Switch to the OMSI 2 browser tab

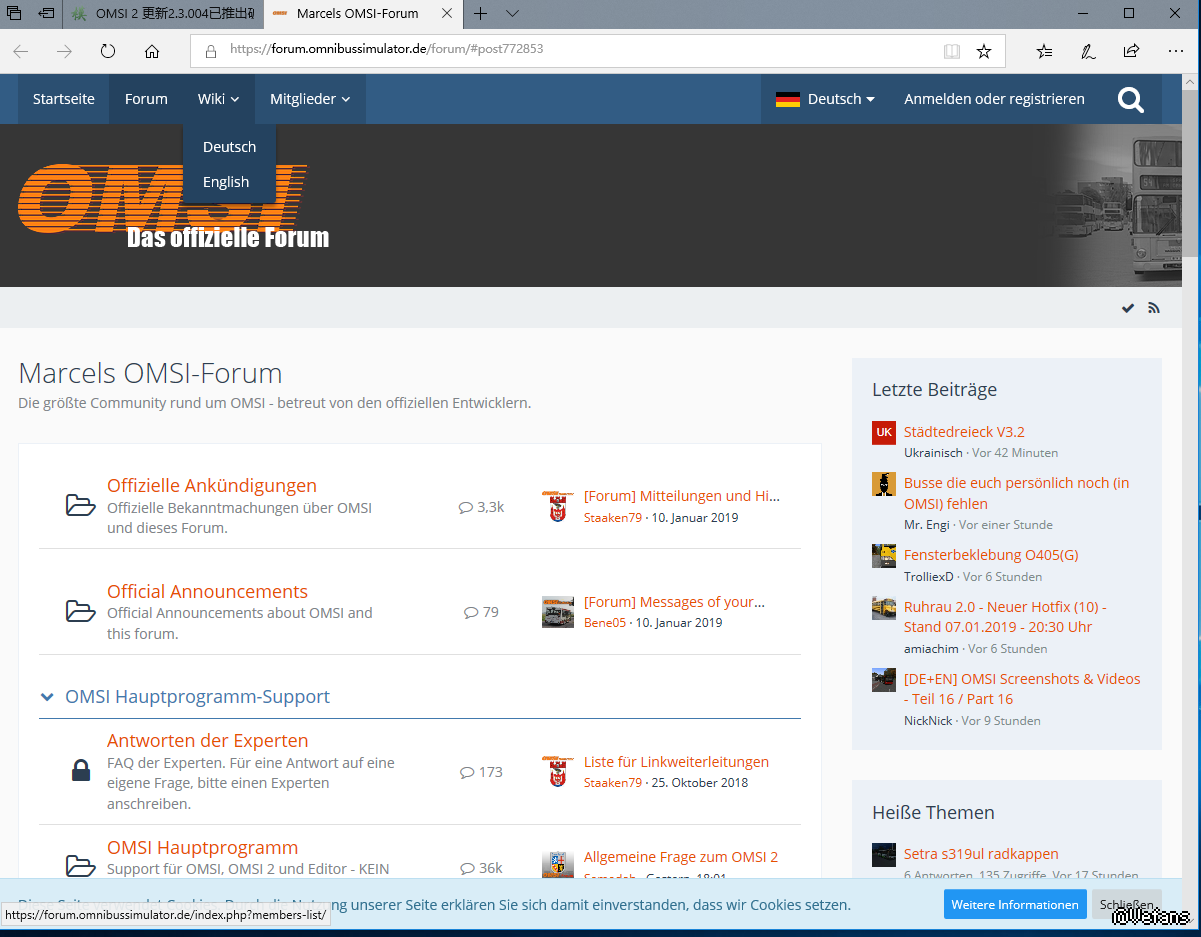pos(164,14)
